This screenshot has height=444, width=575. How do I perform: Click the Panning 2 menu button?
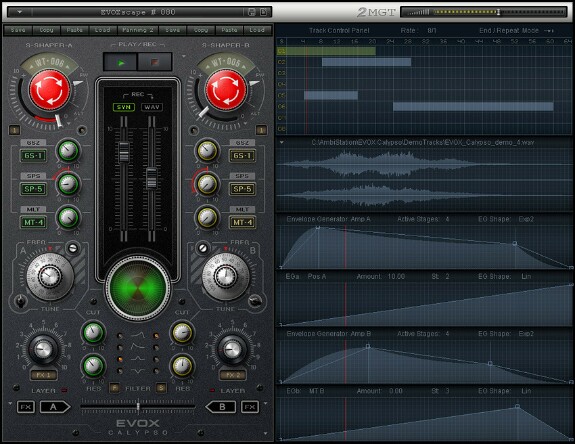tap(138, 30)
